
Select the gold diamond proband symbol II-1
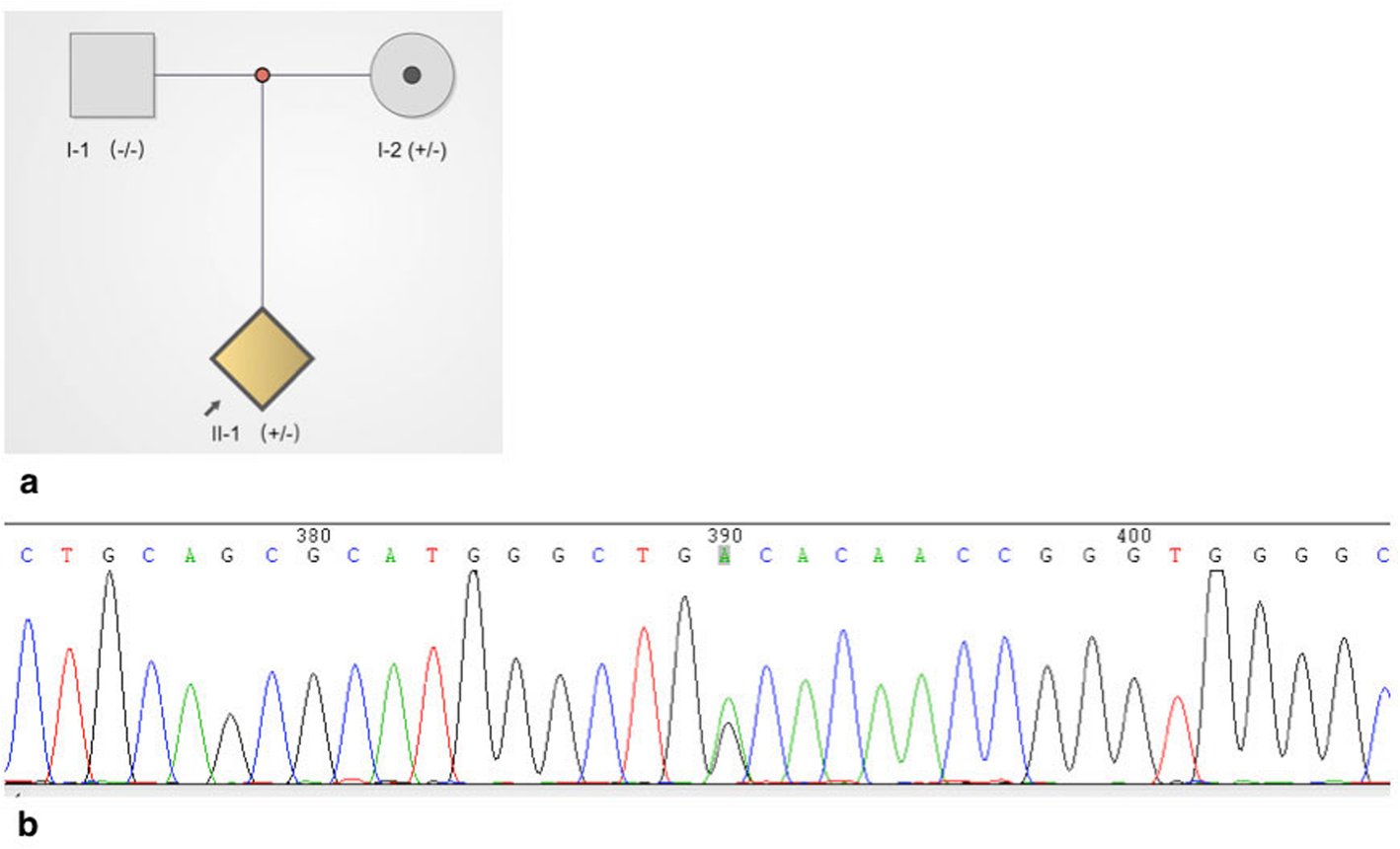tap(262, 358)
